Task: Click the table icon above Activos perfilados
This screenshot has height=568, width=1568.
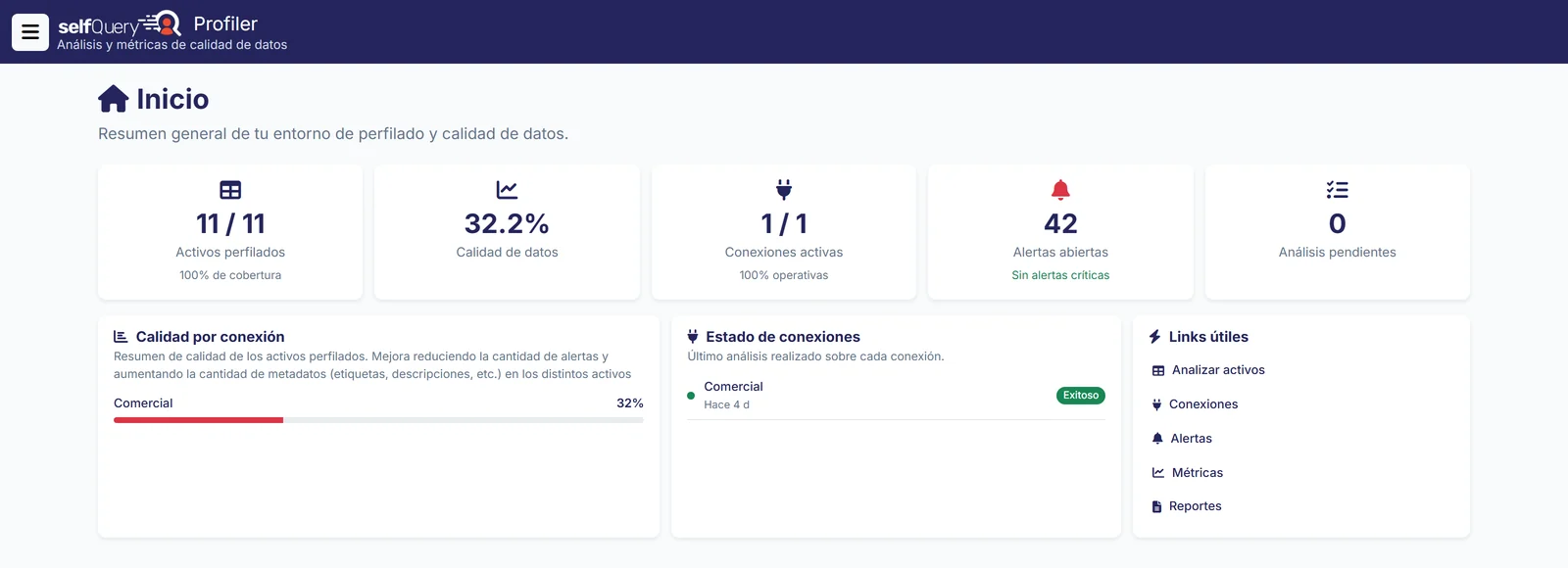Action: click(230, 190)
